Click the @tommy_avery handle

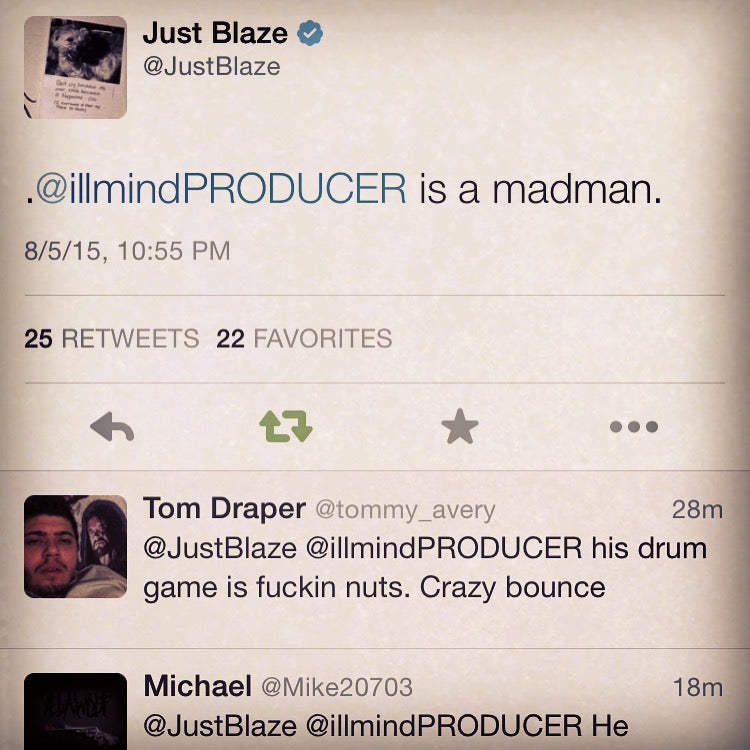click(x=405, y=510)
